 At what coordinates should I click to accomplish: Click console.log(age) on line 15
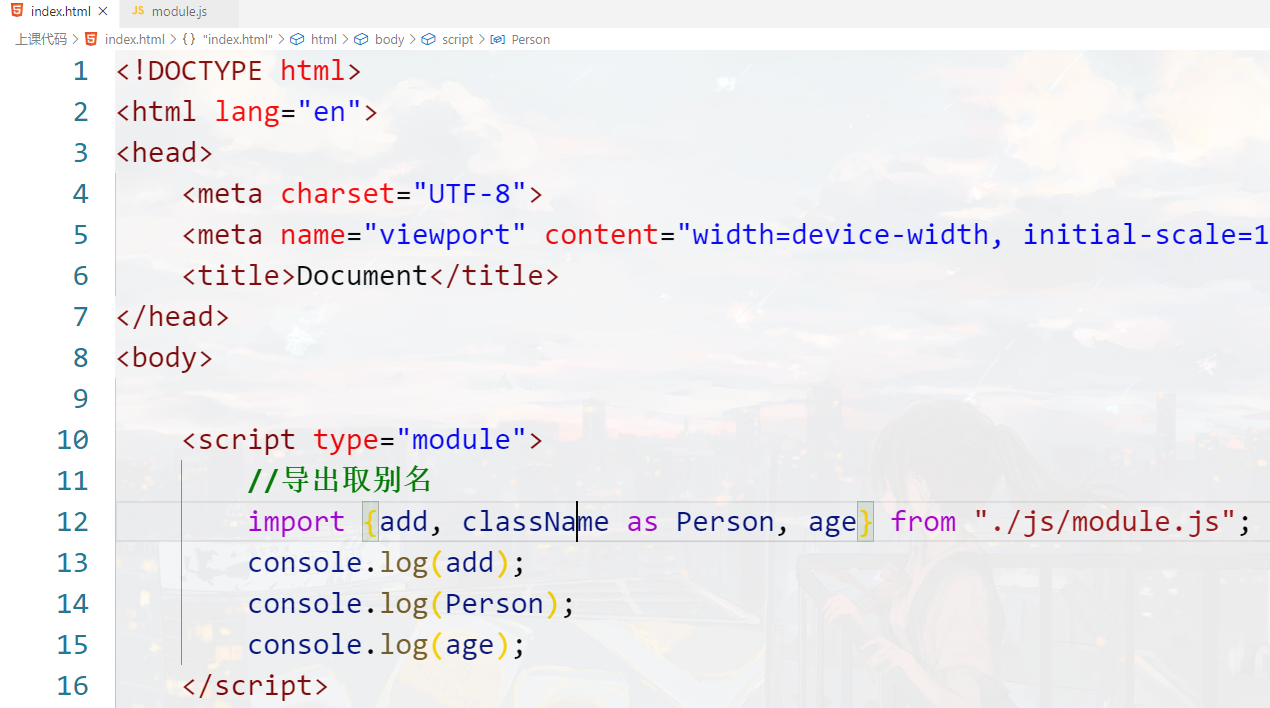click(387, 645)
